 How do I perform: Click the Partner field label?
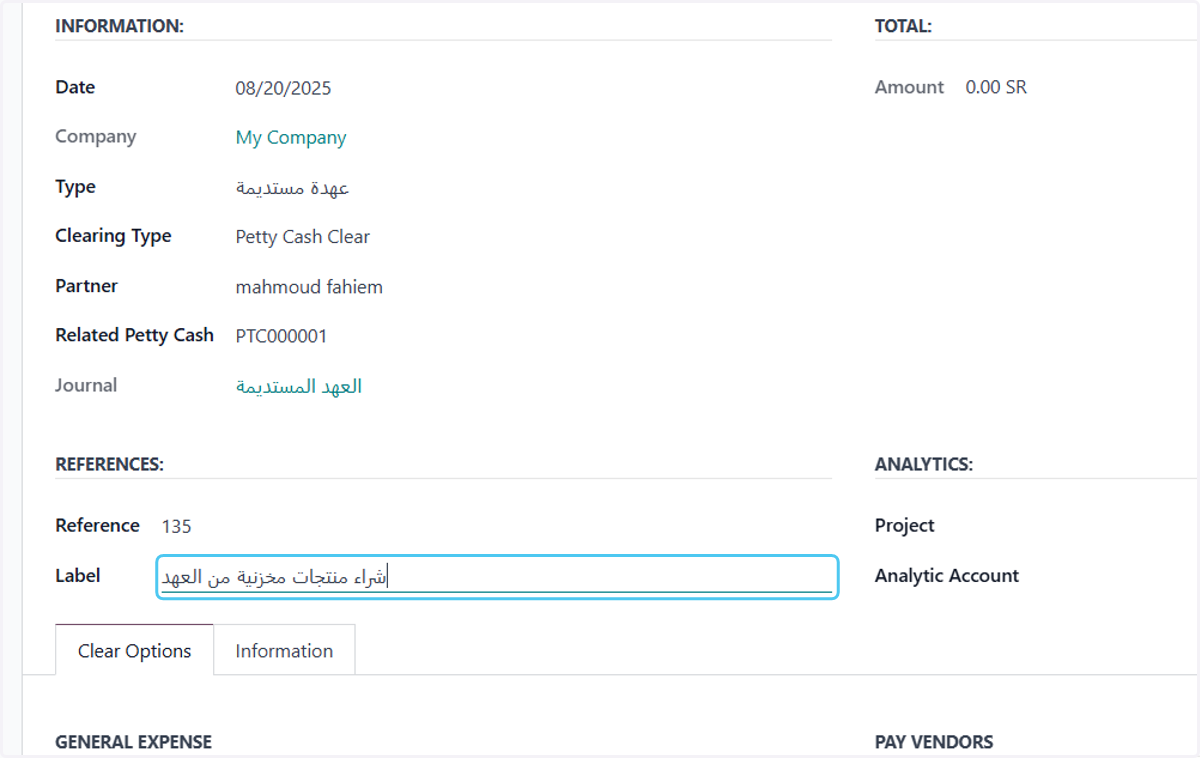click(86, 286)
